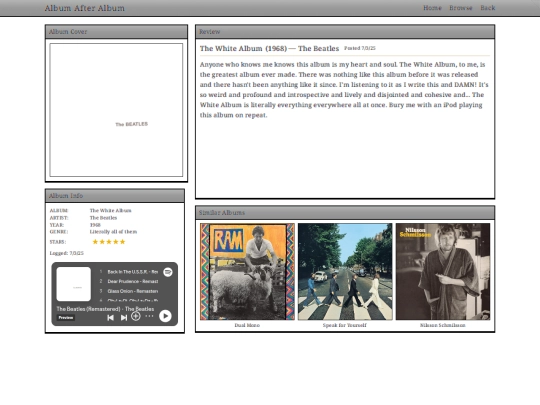Click genre value Literally all of them

(x=113, y=232)
